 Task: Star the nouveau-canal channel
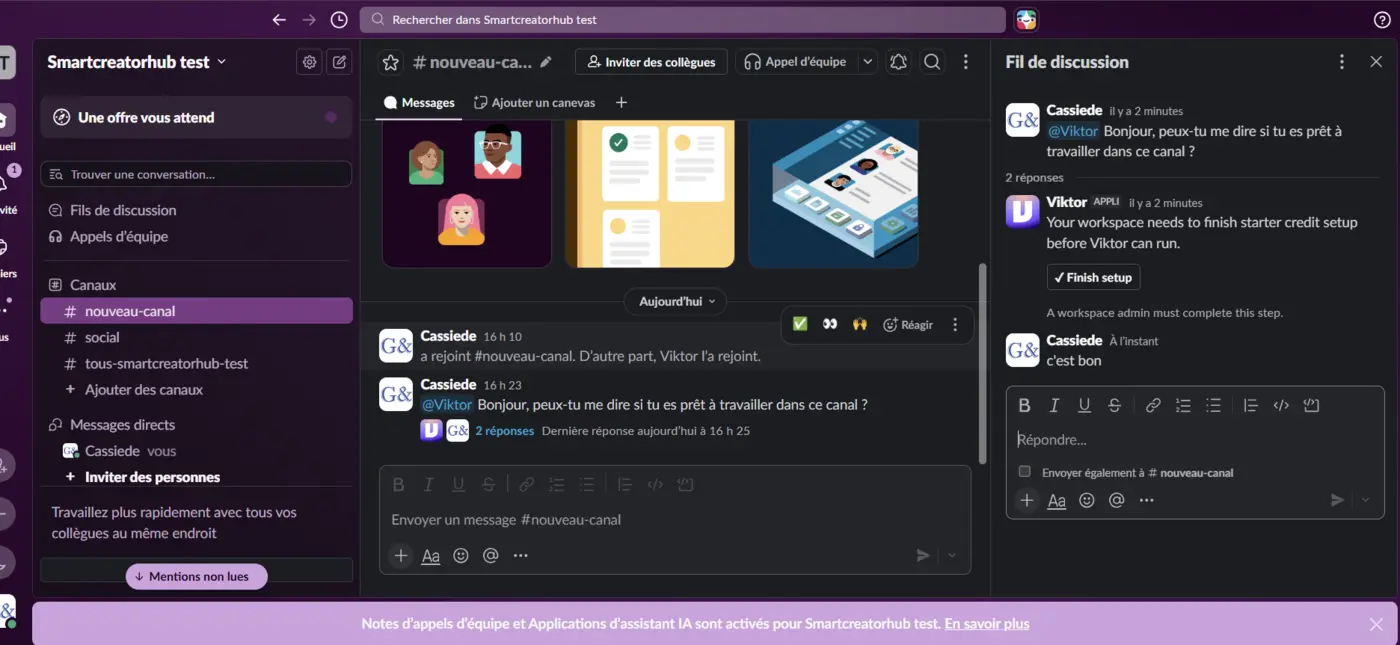tap(391, 62)
